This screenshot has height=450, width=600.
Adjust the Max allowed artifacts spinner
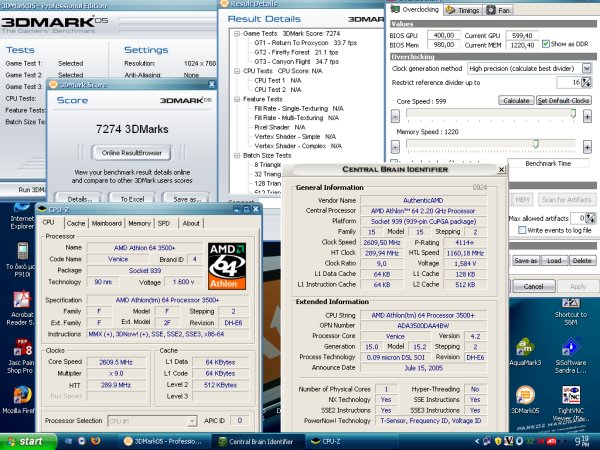click(x=590, y=218)
